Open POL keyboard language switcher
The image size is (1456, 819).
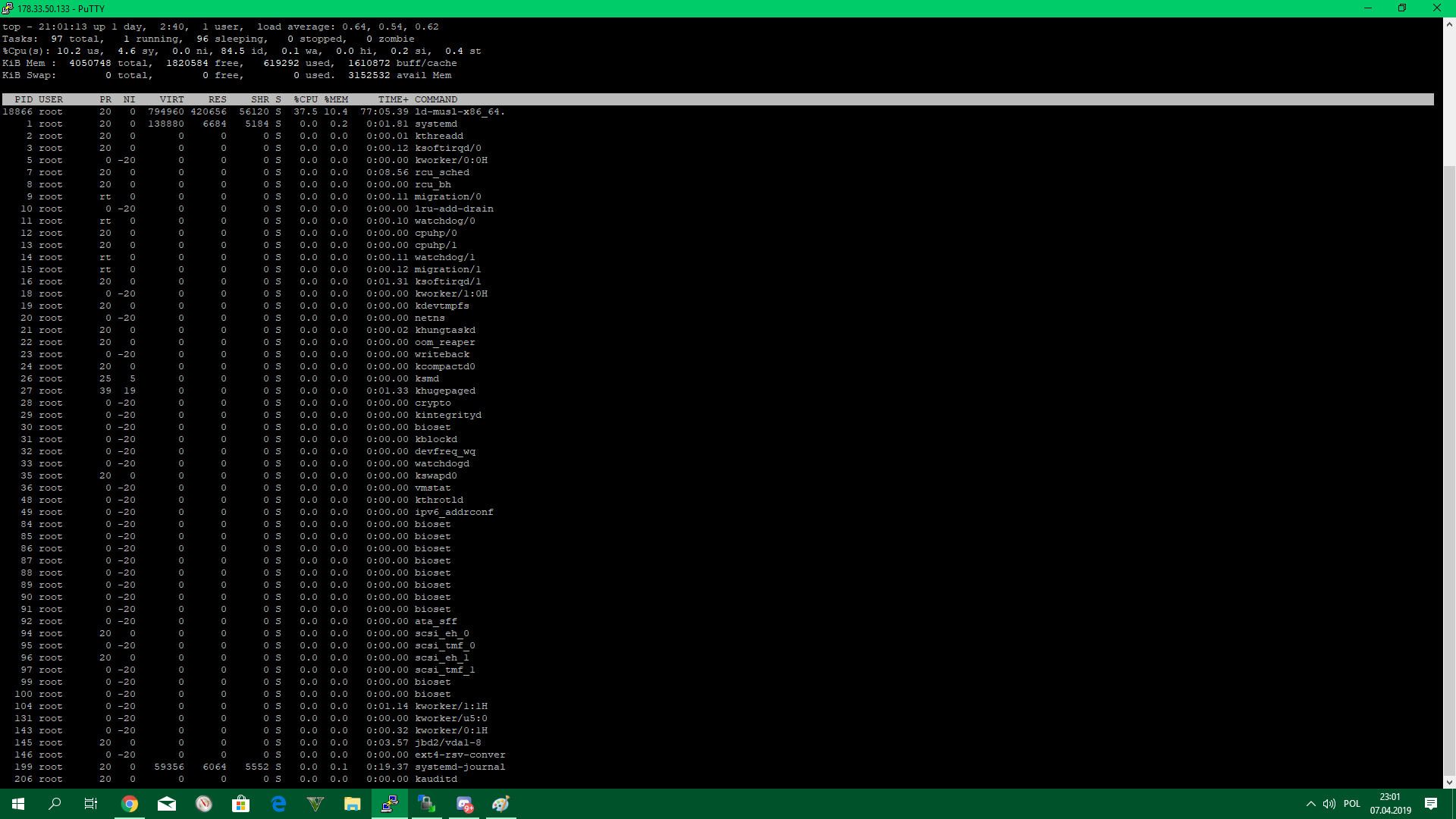click(x=1352, y=804)
